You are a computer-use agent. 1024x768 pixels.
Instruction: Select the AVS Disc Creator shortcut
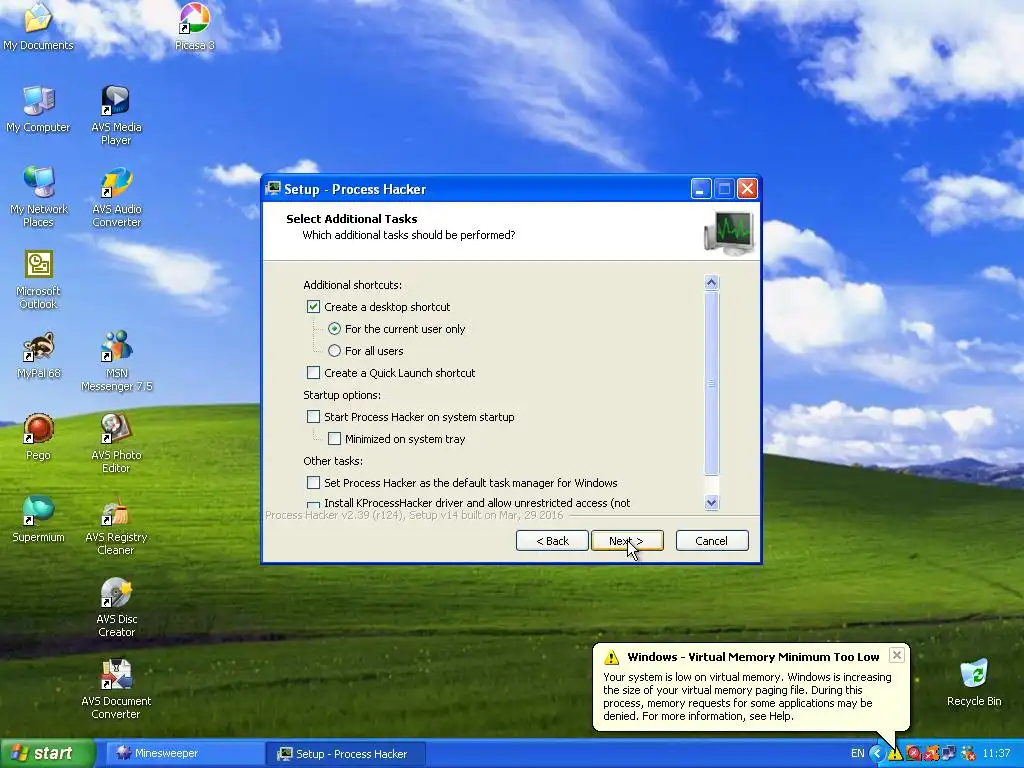[x=116, y=607]
